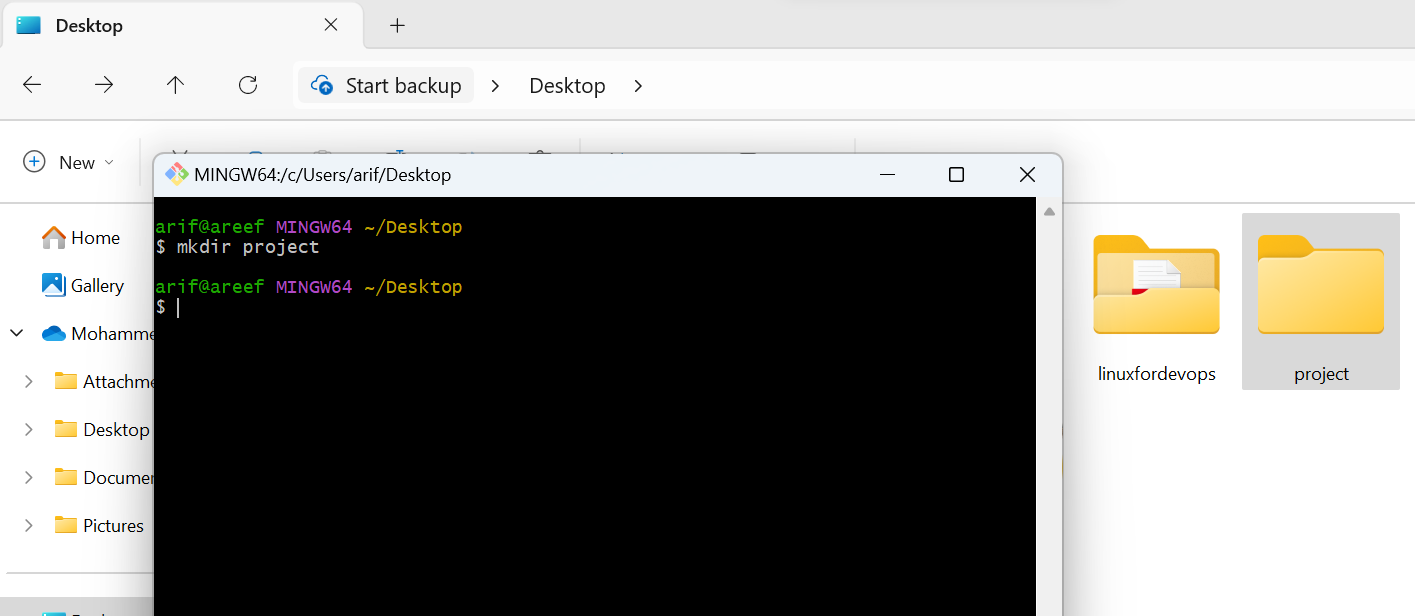Expand the Pictures folder node

pyautogui.click(x=29, y=525)
